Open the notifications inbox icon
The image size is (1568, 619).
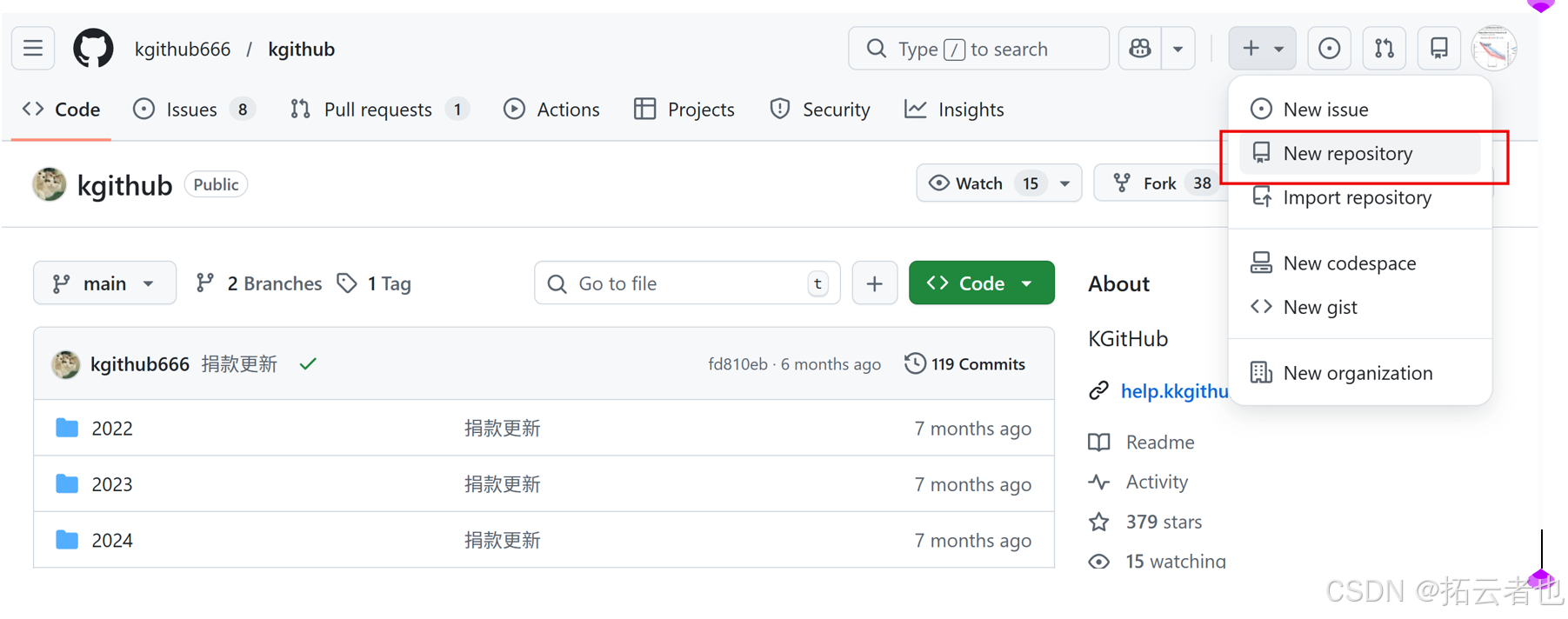pos(1439,49)
